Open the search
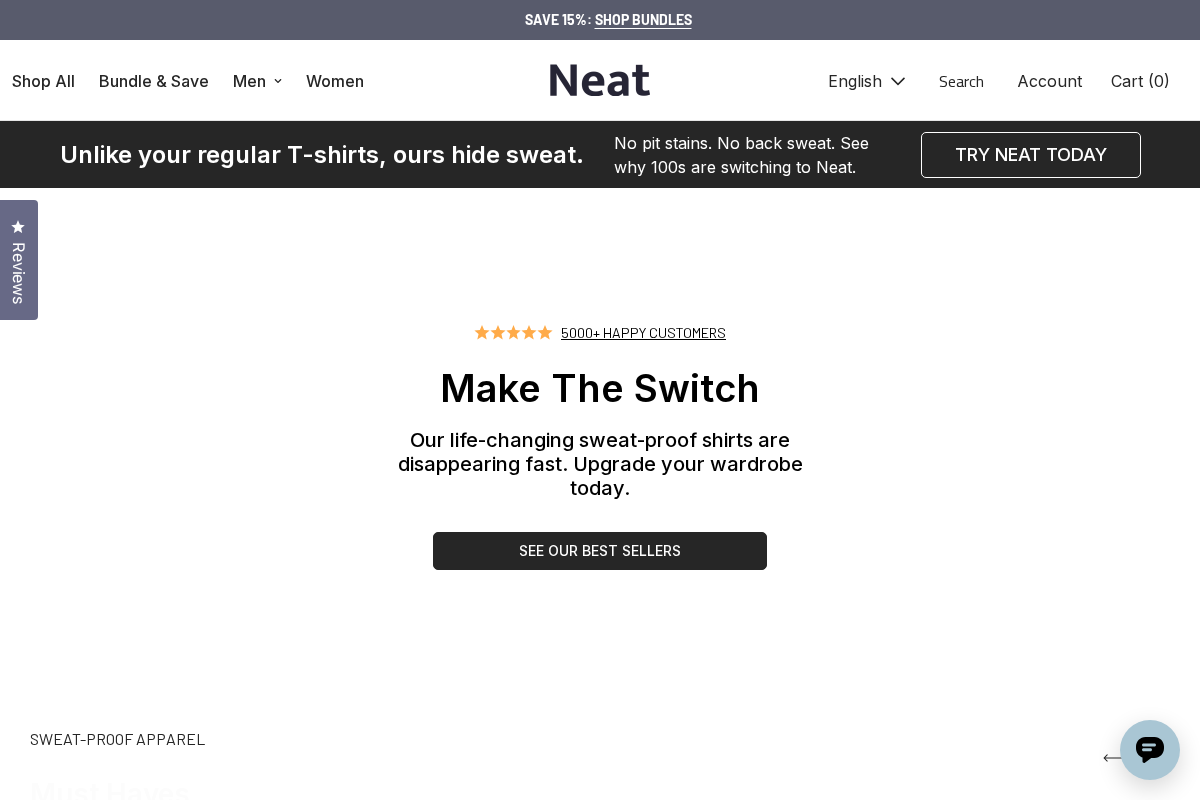 pos(960,81)
